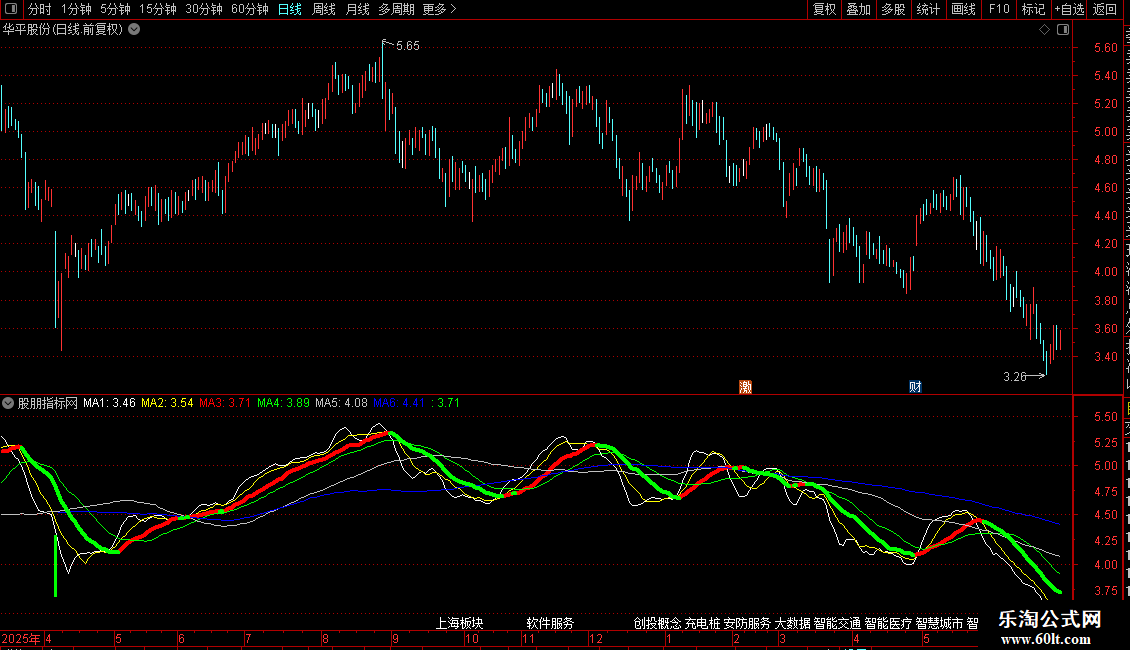Switch to 分时 intraday view
This screenshot has height=650, width=1130.
40,9
